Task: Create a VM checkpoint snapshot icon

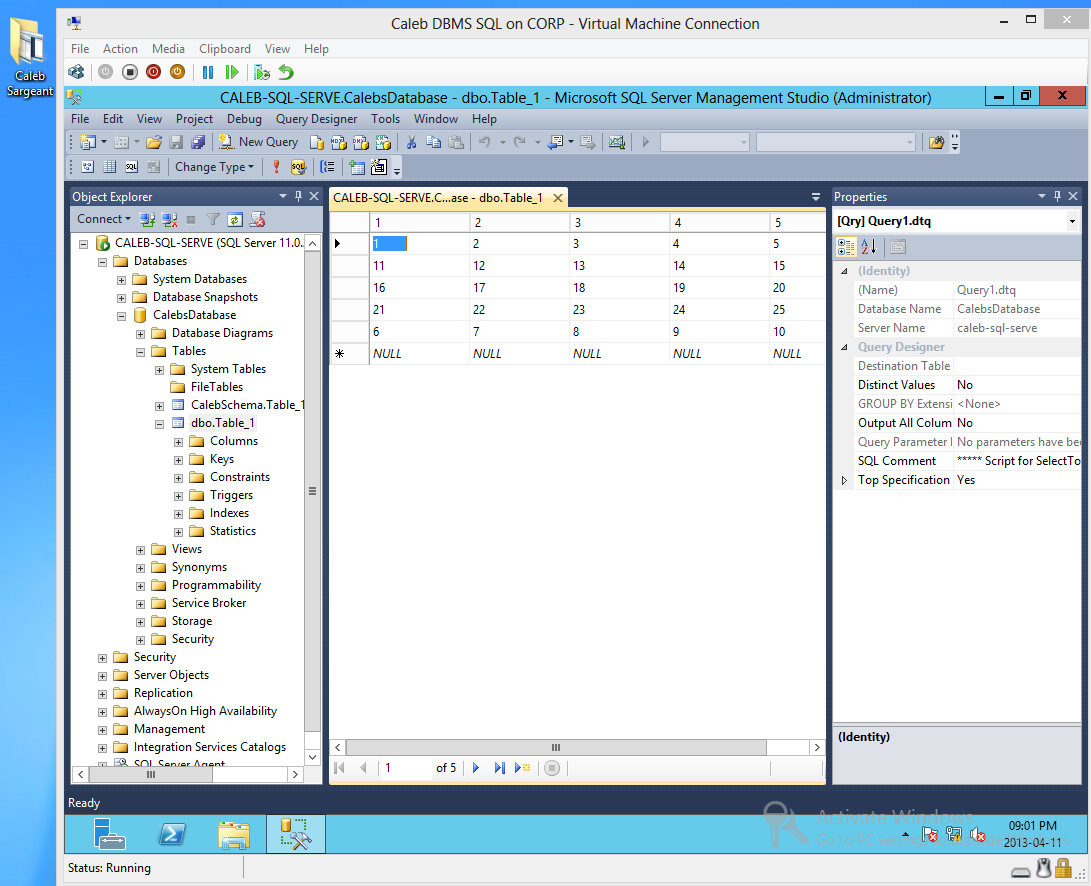Action: [x=262, y=72]
